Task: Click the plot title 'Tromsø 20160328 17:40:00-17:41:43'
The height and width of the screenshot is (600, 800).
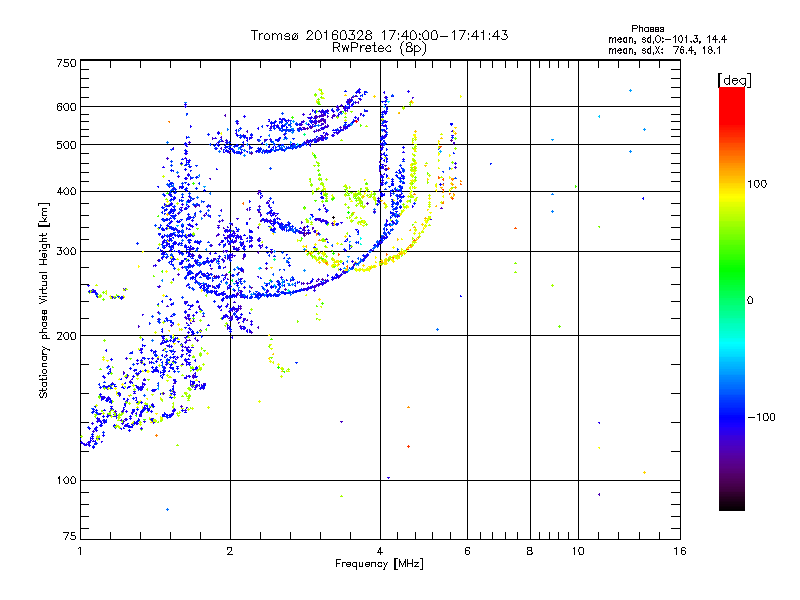Action: coord(379,36)
